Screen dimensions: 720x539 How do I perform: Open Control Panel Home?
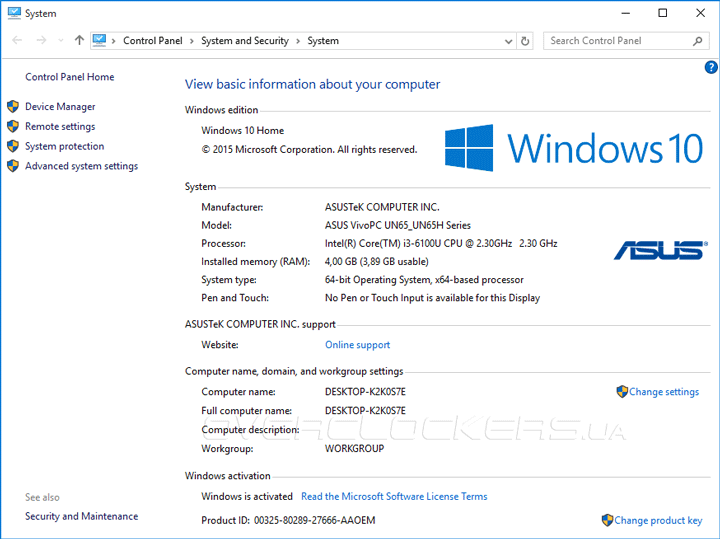69,77
